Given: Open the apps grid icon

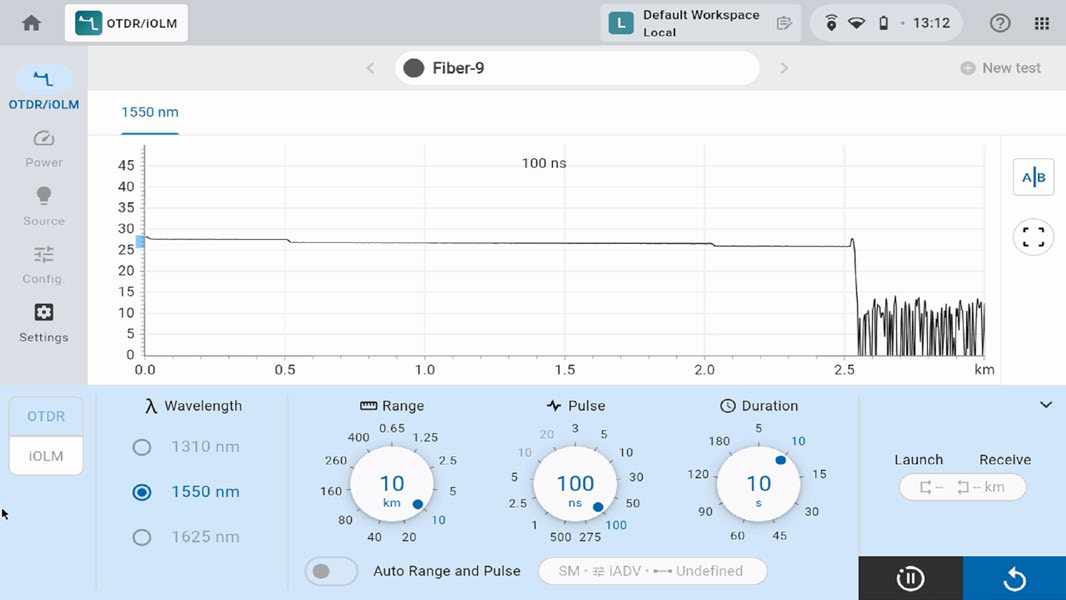Looking at the screenshot, I should (x=1042, y=23).
